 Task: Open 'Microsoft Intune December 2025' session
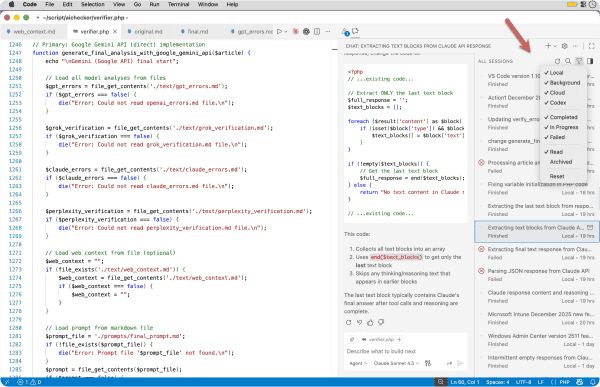[x=536, y=318]
